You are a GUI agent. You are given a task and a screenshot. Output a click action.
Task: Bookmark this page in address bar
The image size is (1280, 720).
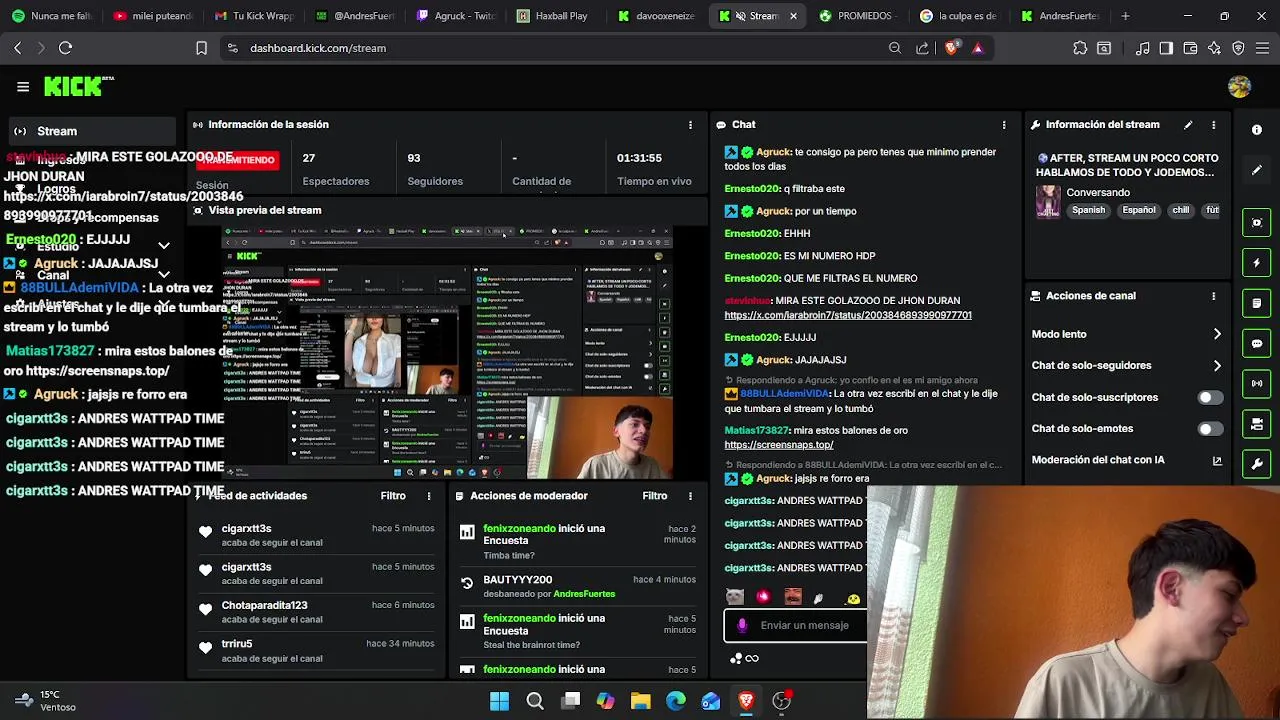[x=201, y=48]
